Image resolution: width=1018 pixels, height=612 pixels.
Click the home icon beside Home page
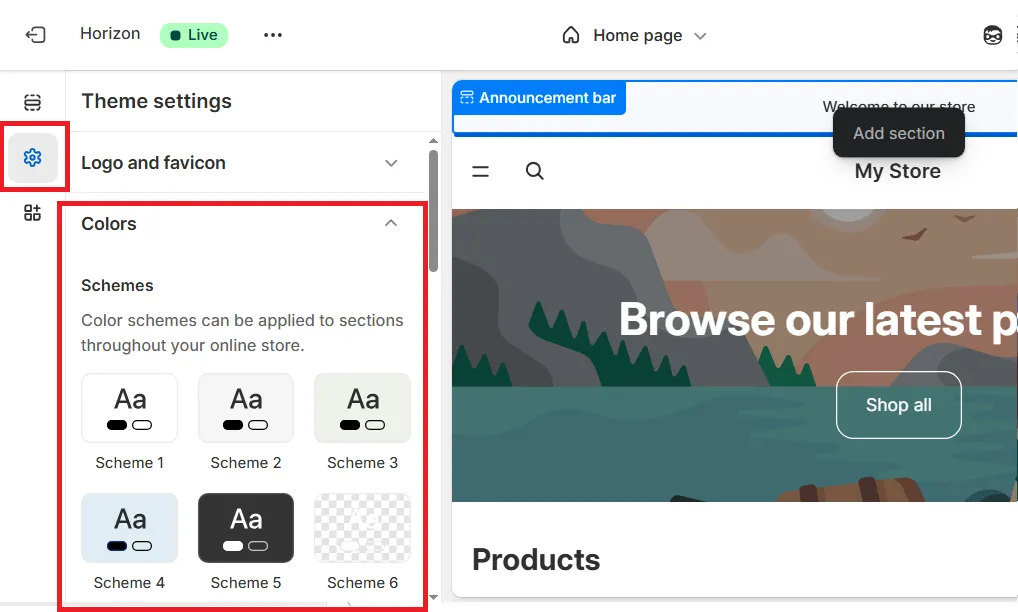click(571, 35)
